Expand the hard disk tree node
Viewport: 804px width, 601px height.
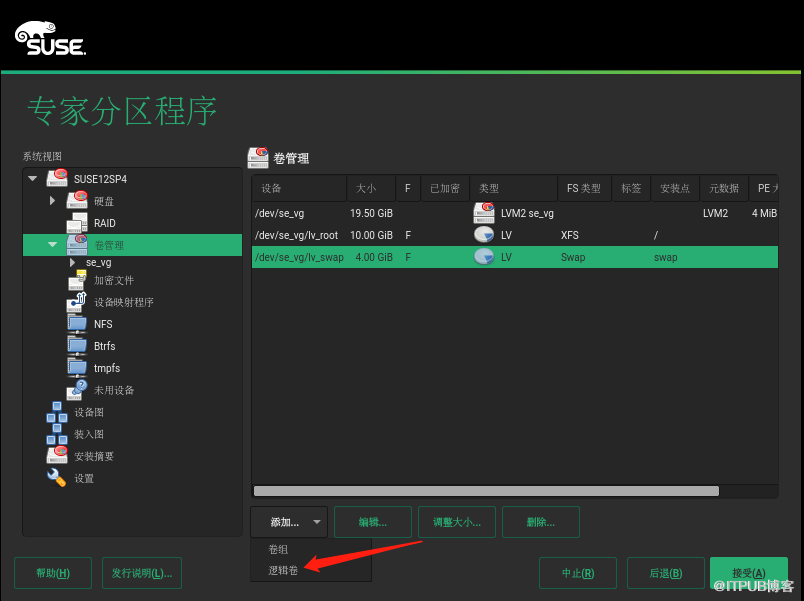pyautogui.click(x=52, y=201)
